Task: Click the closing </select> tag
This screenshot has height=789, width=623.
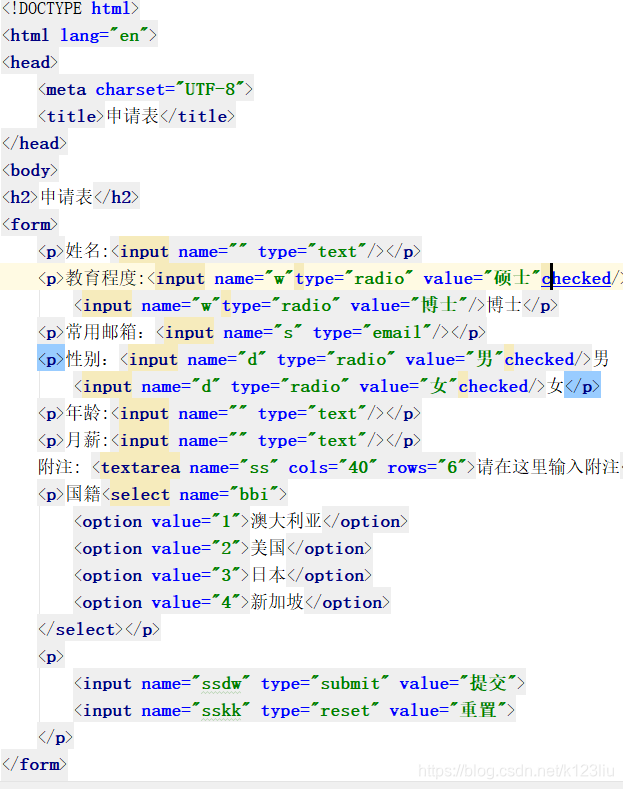Action: point(81,629)
